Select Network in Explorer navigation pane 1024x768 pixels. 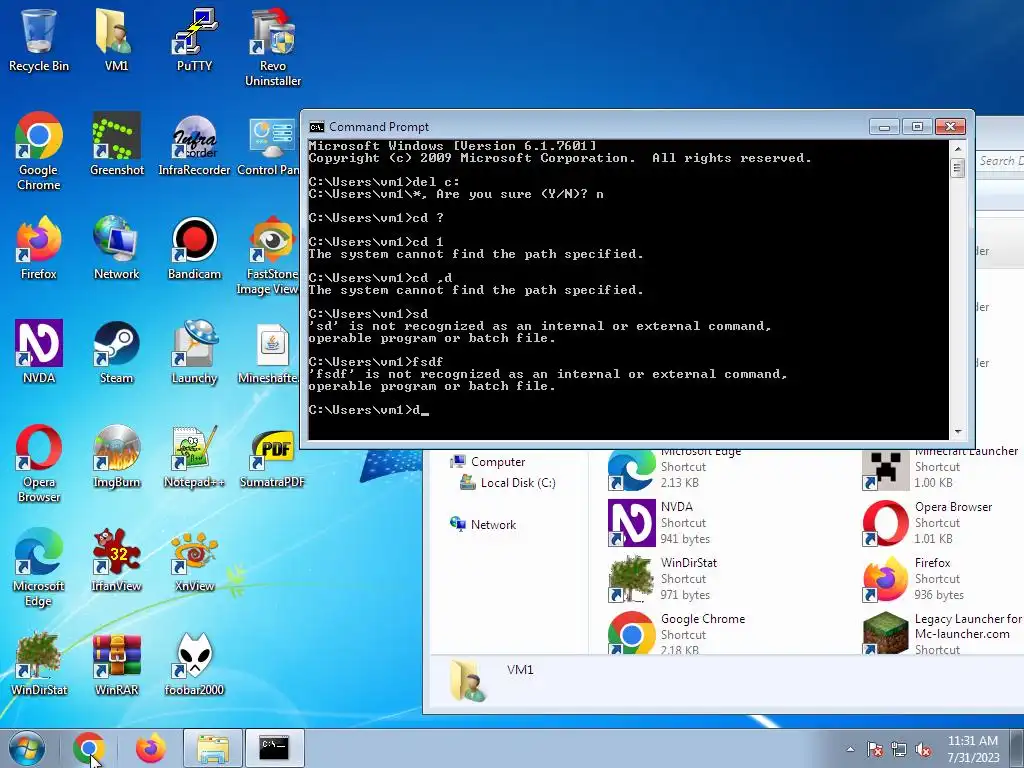click(483, 524)
